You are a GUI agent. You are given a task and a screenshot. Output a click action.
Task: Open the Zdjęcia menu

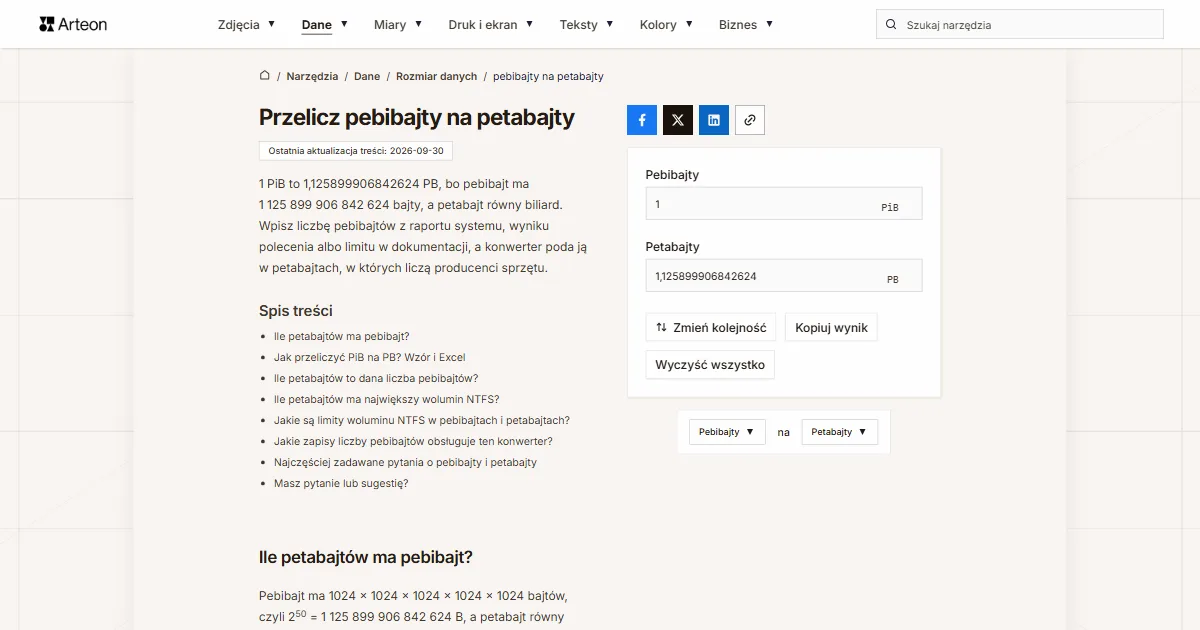coord(245,24)
